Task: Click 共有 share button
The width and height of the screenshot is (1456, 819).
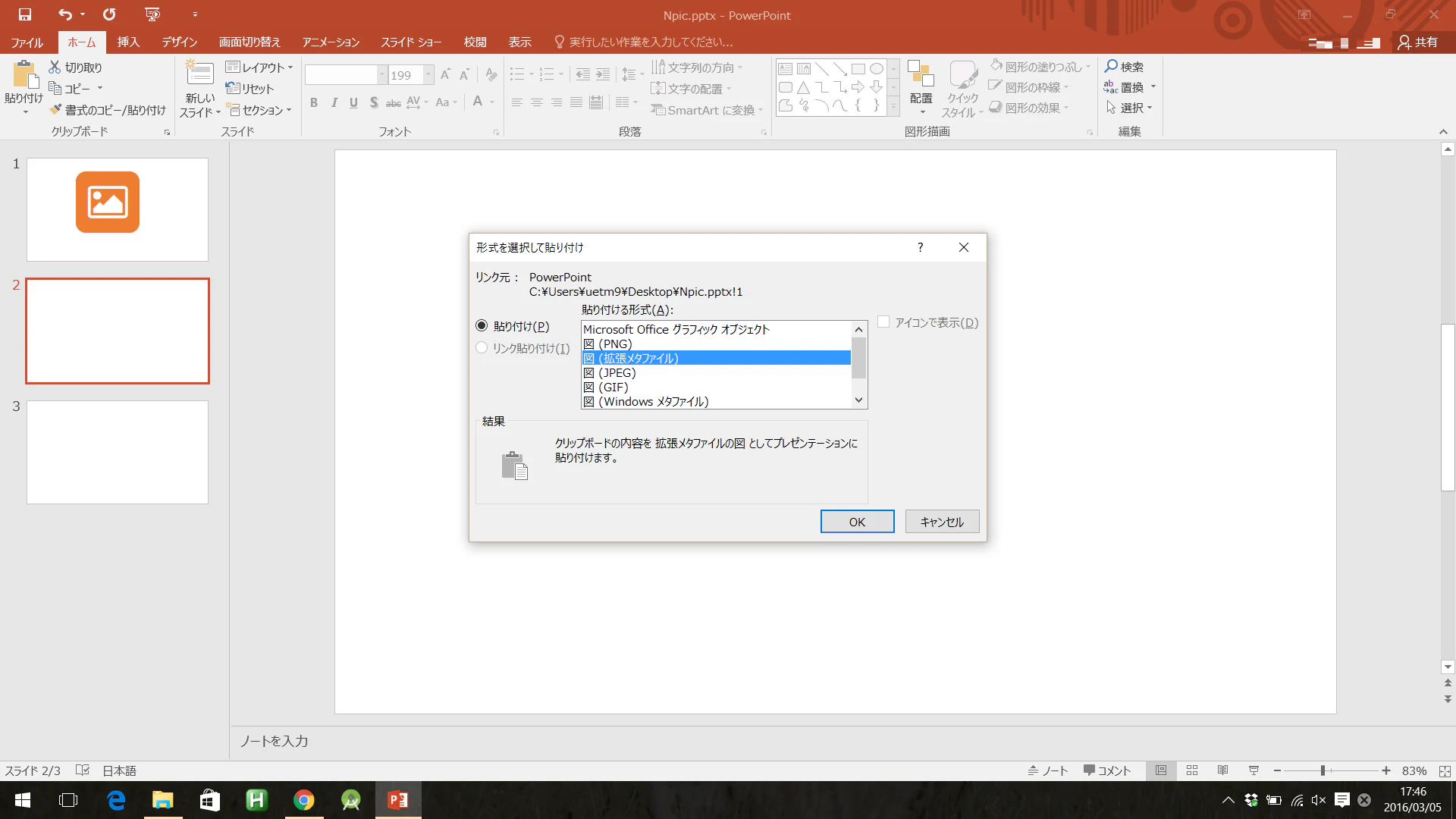Action: click(1418, 42)
